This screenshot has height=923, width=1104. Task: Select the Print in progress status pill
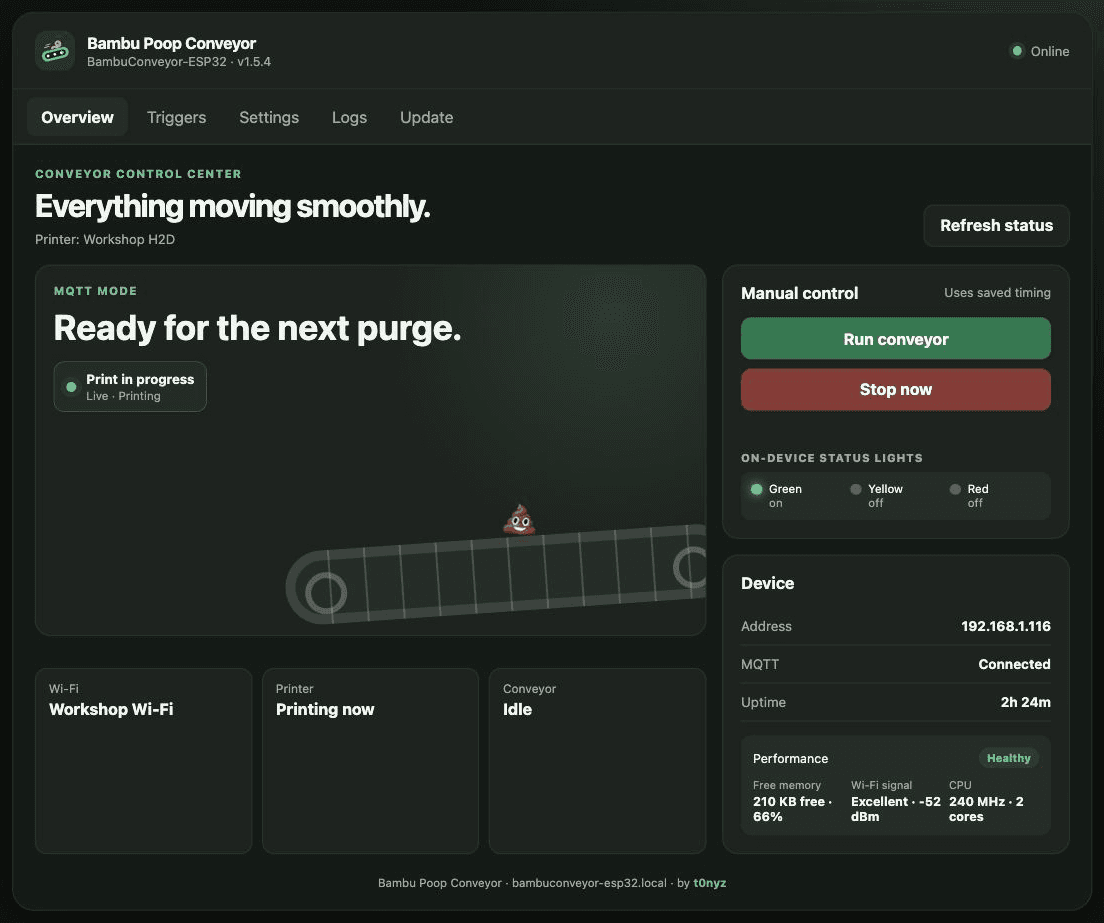click(130, 387)
